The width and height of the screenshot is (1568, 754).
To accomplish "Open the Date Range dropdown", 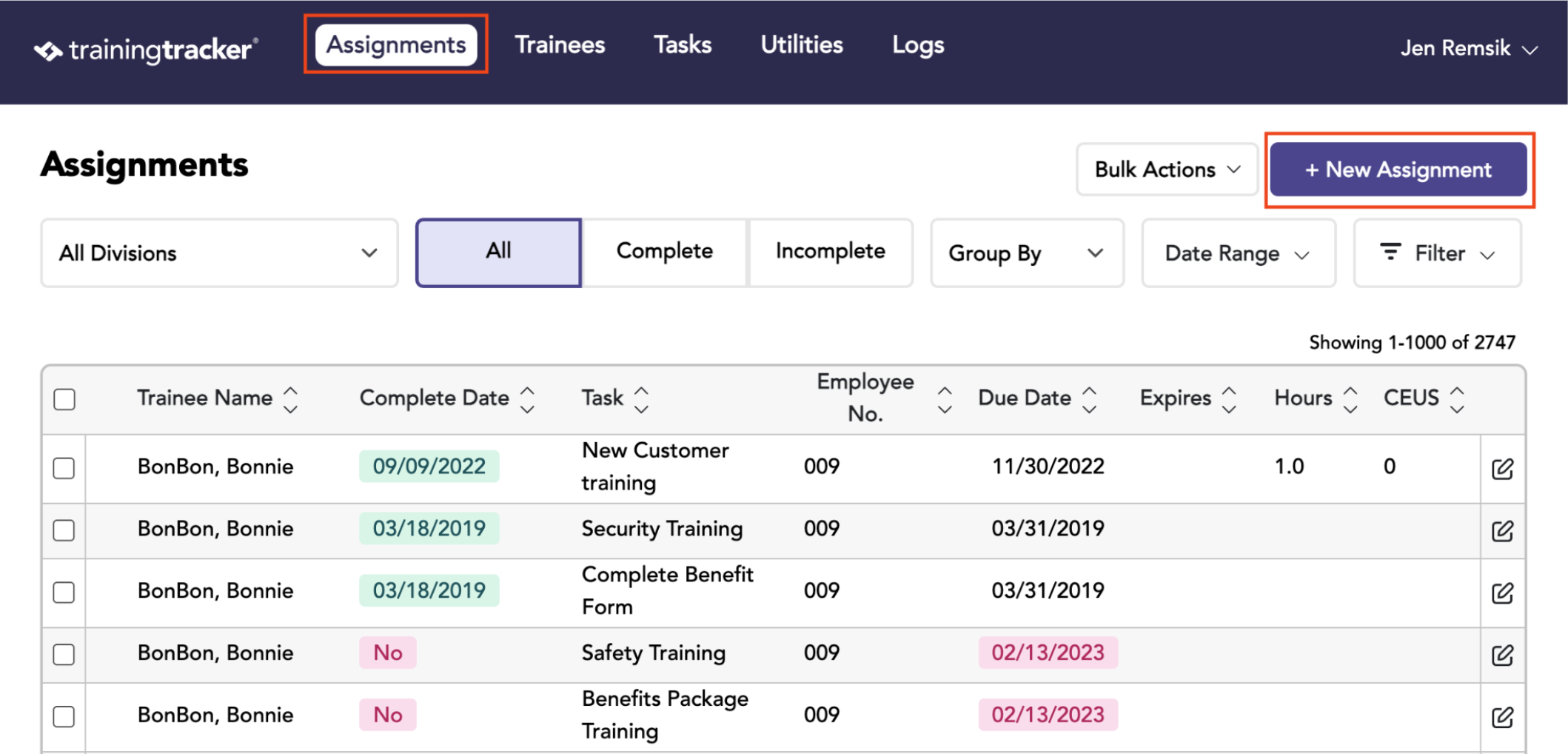I will pyautogui.click(x=1238, y=253).
